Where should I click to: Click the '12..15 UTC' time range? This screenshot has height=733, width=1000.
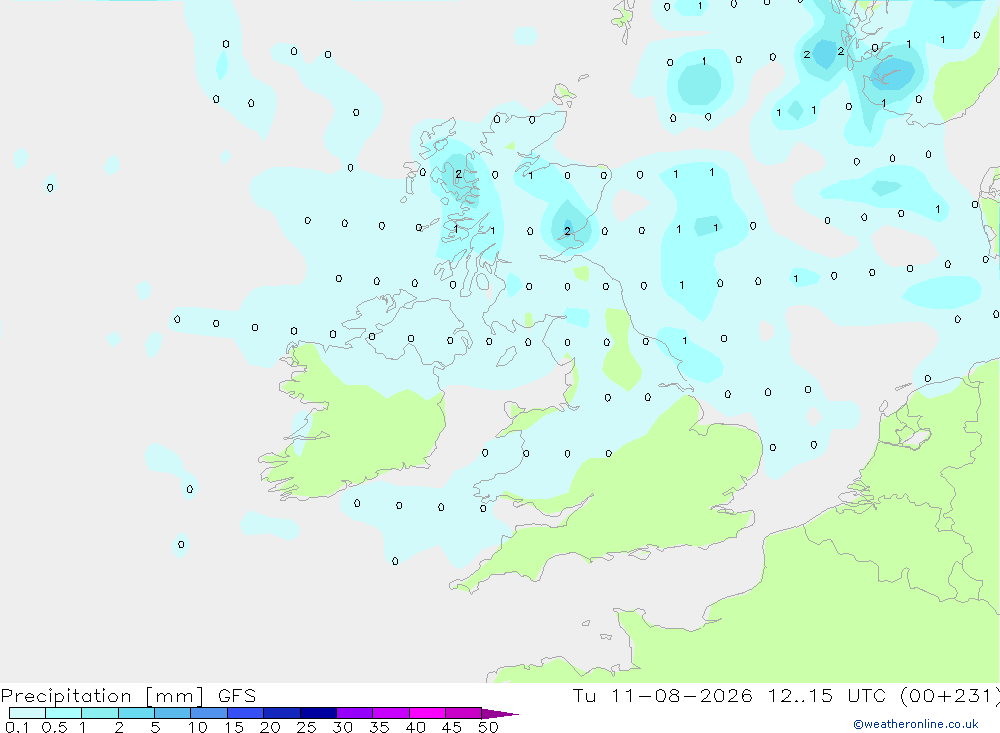pyautogui.click(x=828, y=696)
